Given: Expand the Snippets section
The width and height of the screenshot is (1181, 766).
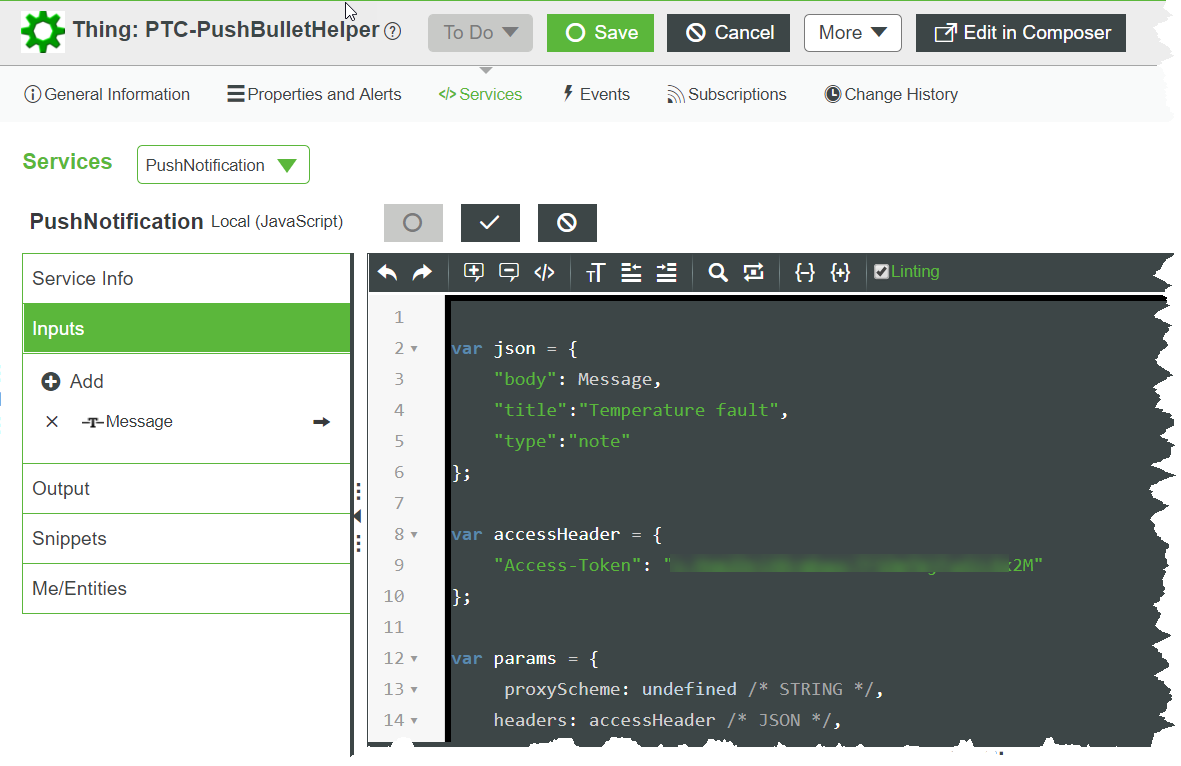Looking at the screenshot, I should [187, 539].
